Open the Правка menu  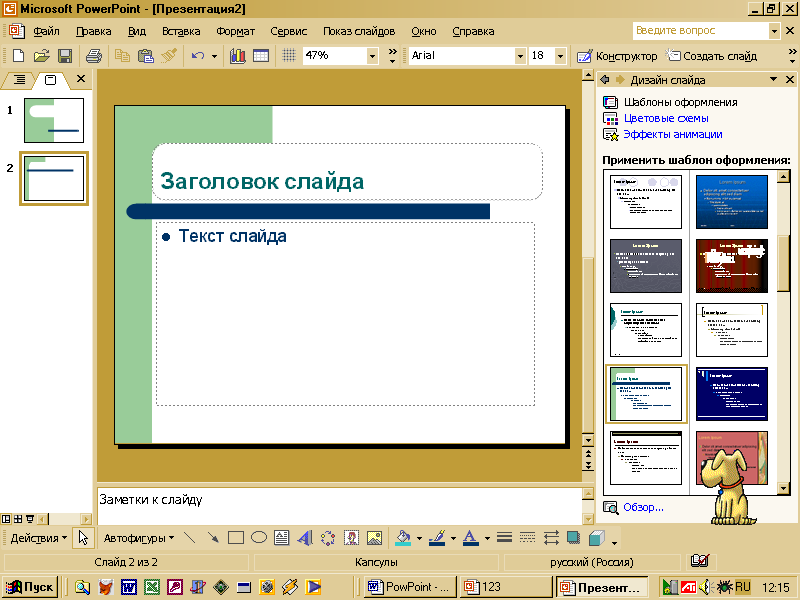click(93, 31)
